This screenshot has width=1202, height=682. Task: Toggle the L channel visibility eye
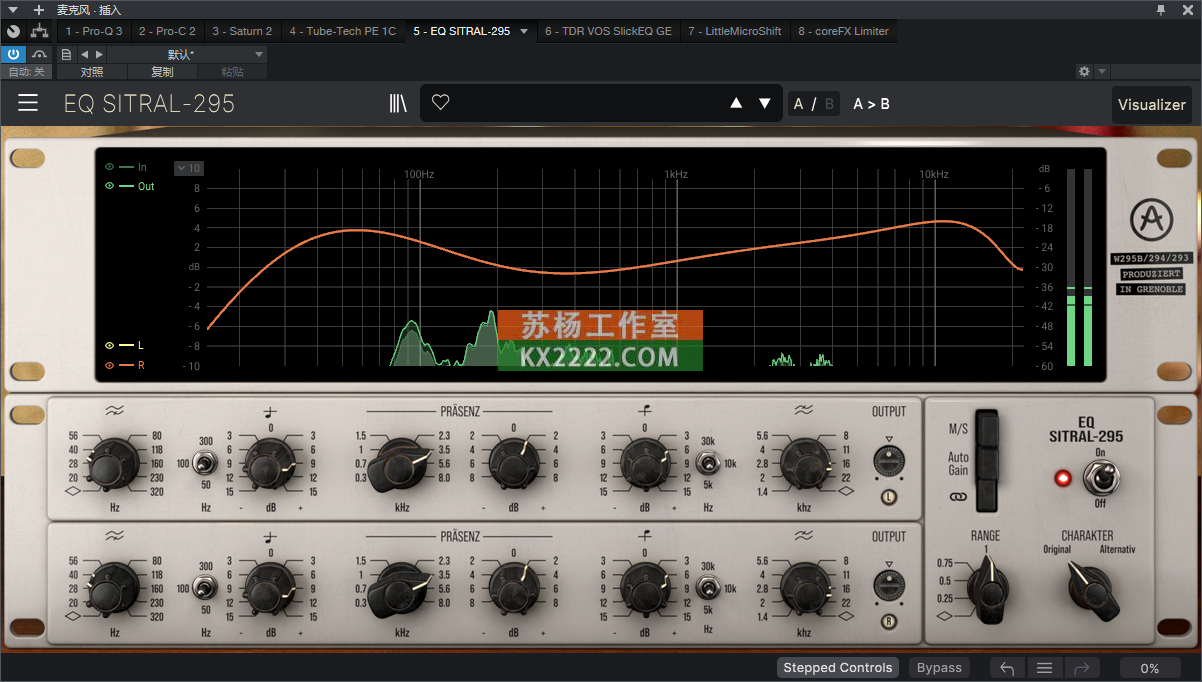110,345
